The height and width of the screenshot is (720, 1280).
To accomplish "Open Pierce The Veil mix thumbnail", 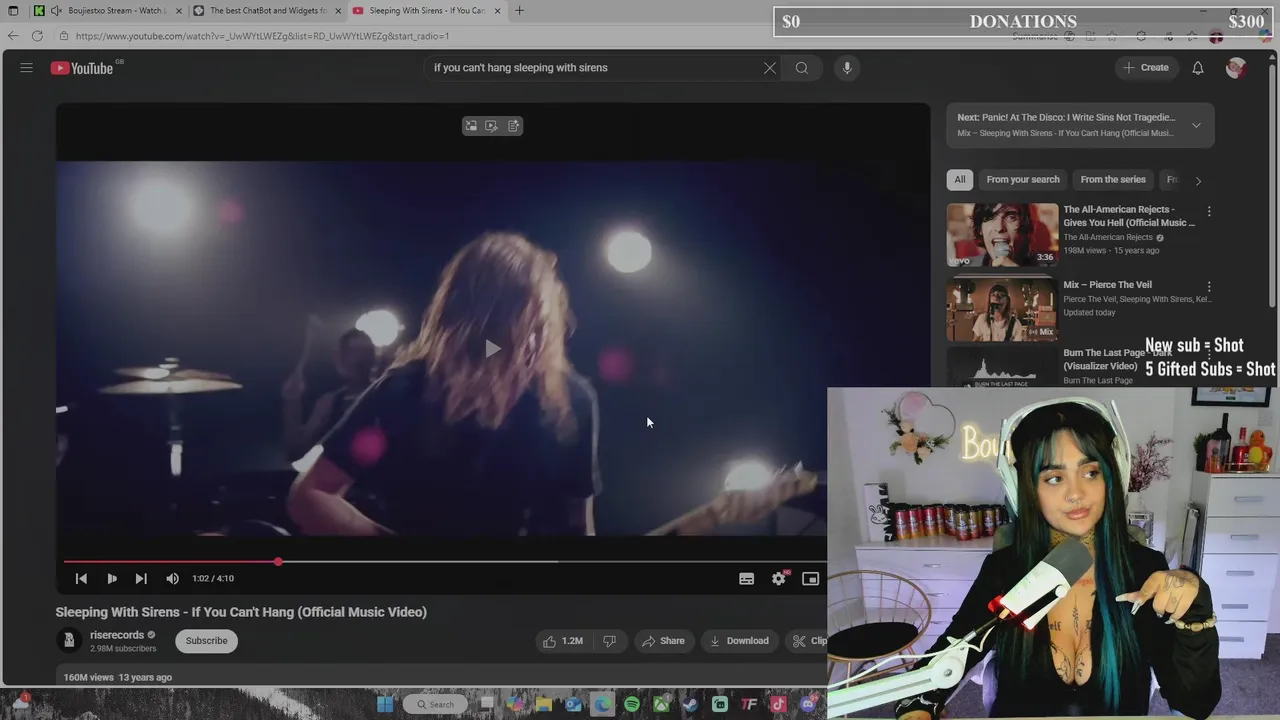I will tap(1002, 309).
